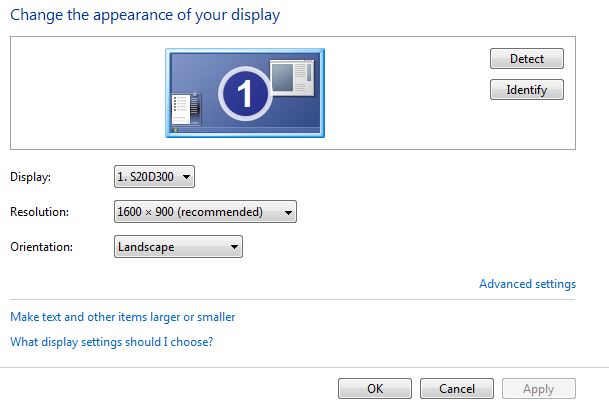Expand the Orientation dropdown set to Landscape
This screenshot has width=609, height=415.
[178, 247]
